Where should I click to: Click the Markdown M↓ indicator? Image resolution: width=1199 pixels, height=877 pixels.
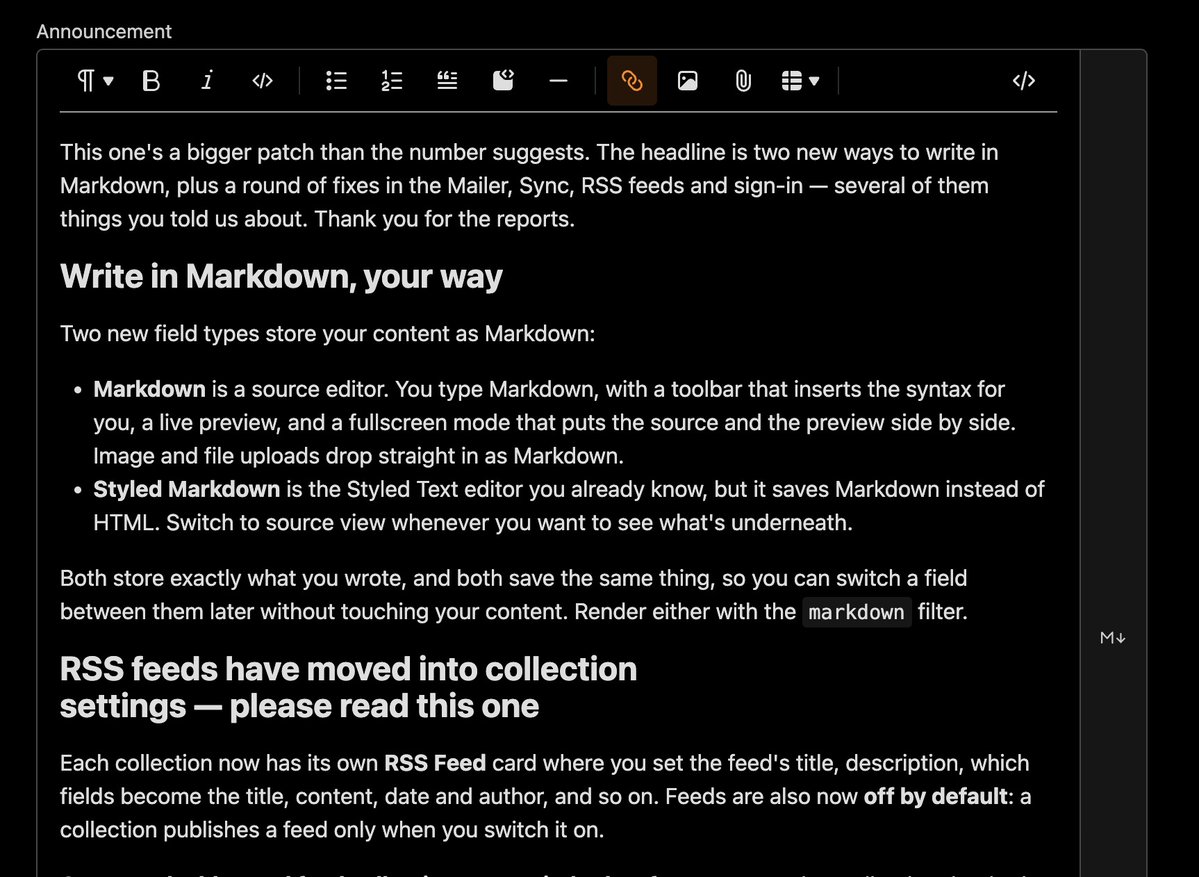pos(1113,638)
